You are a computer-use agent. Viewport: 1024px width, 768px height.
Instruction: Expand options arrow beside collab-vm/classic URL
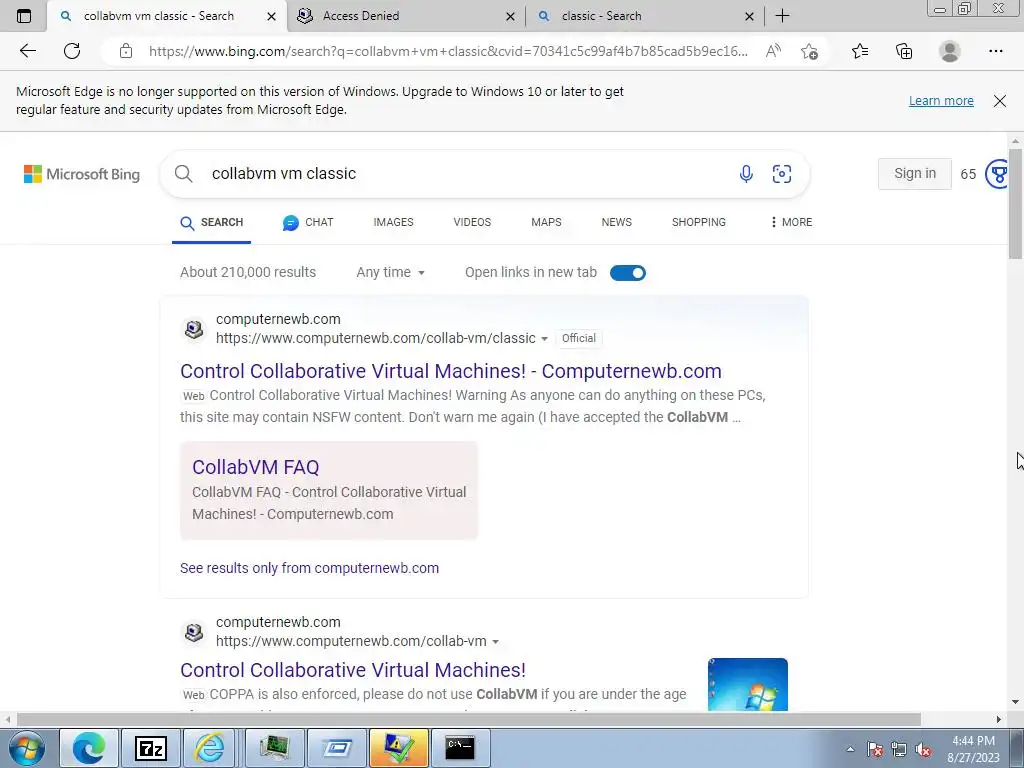point(544,339)
